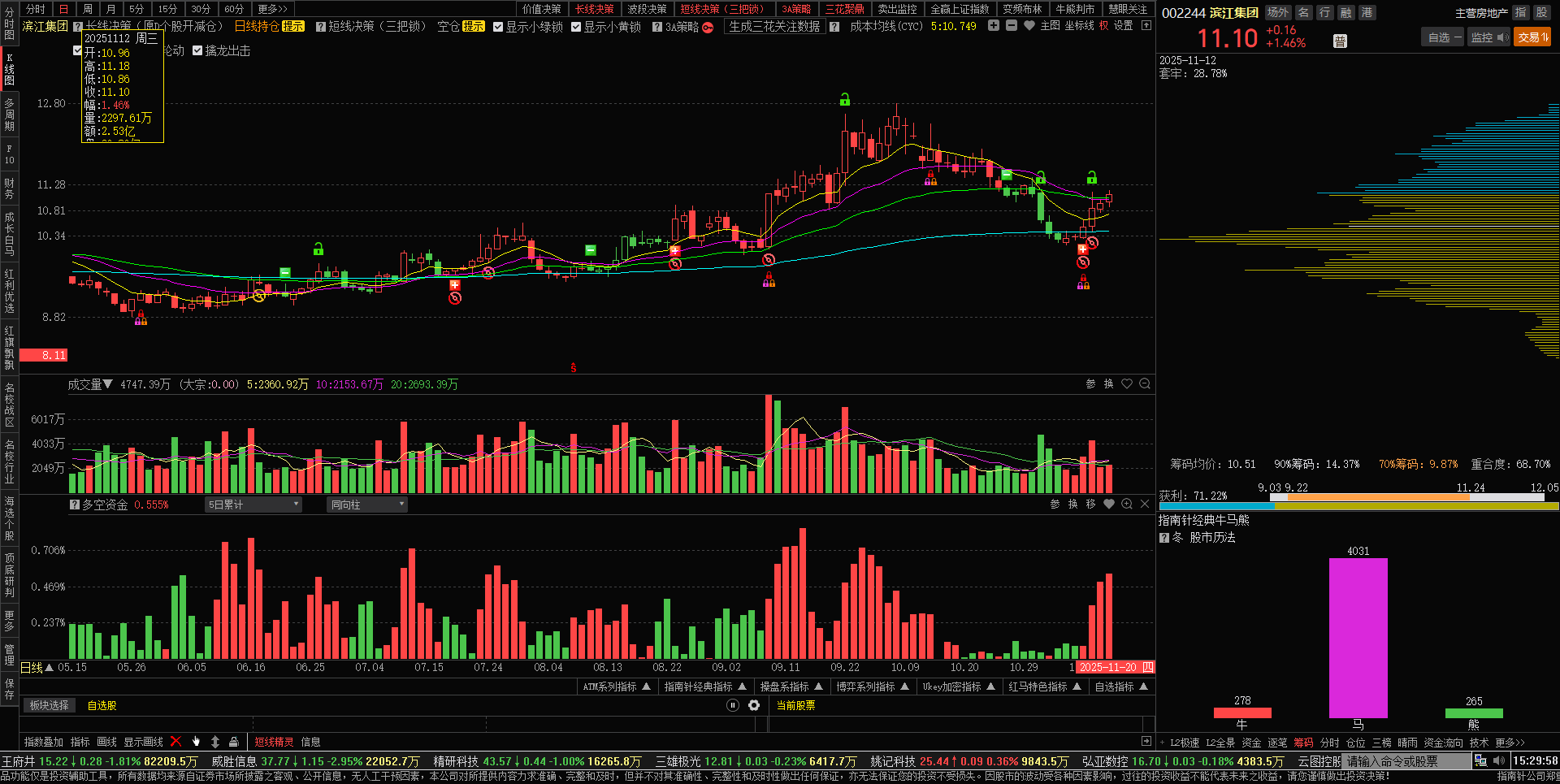The height and width of the screenshot is (784, 1560).
Task: Open help for 短线决策 (三把锁) indicator
Action: [321, 27]
